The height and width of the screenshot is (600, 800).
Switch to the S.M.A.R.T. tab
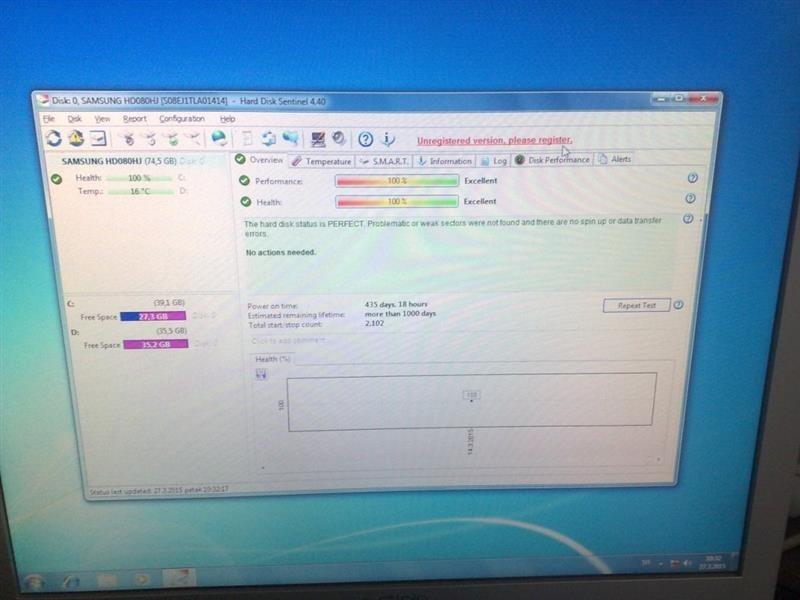[384, 161]
